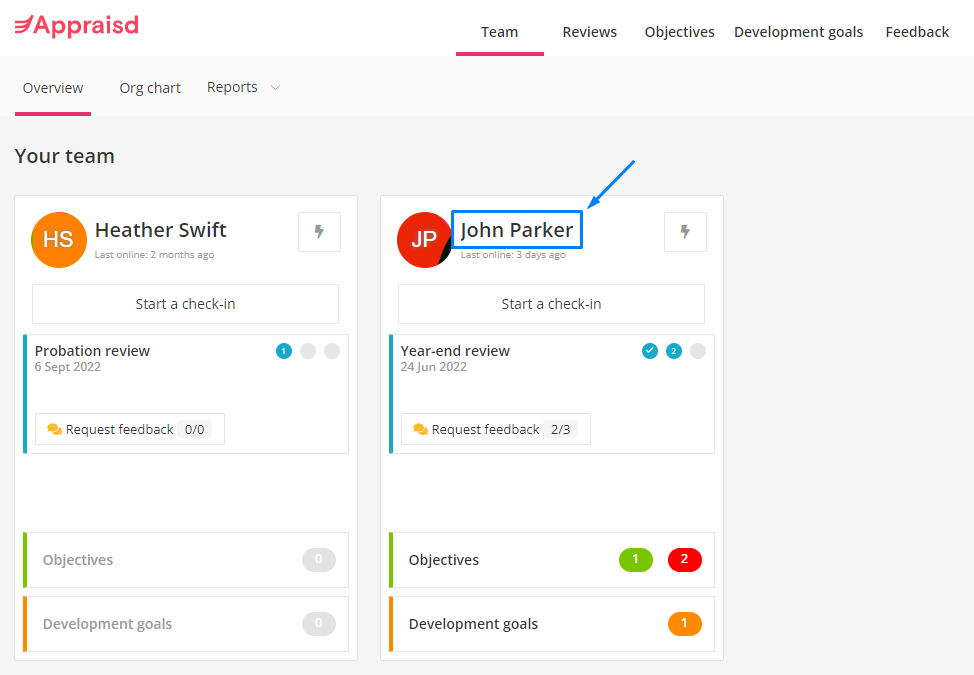
Task: Open John Parker's profile name
Action: [x=517, y=230]
